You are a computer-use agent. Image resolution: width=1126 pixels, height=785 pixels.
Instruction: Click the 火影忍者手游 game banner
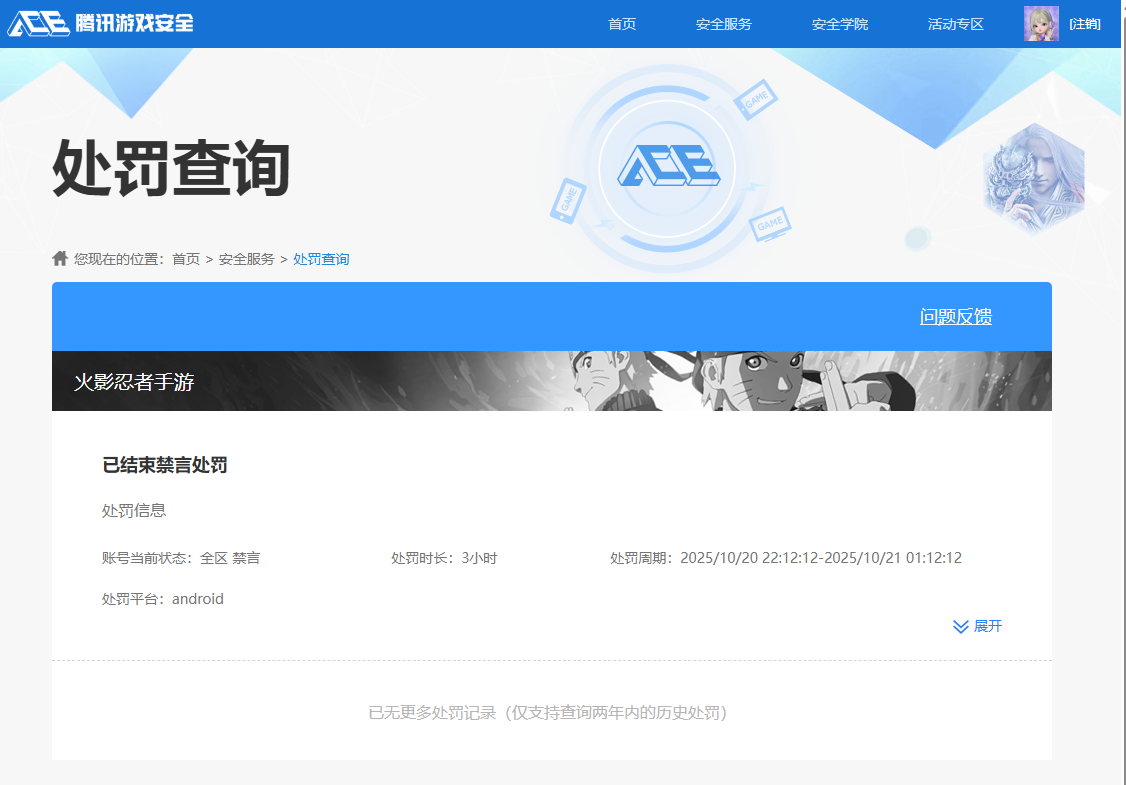tap(552, 381)
